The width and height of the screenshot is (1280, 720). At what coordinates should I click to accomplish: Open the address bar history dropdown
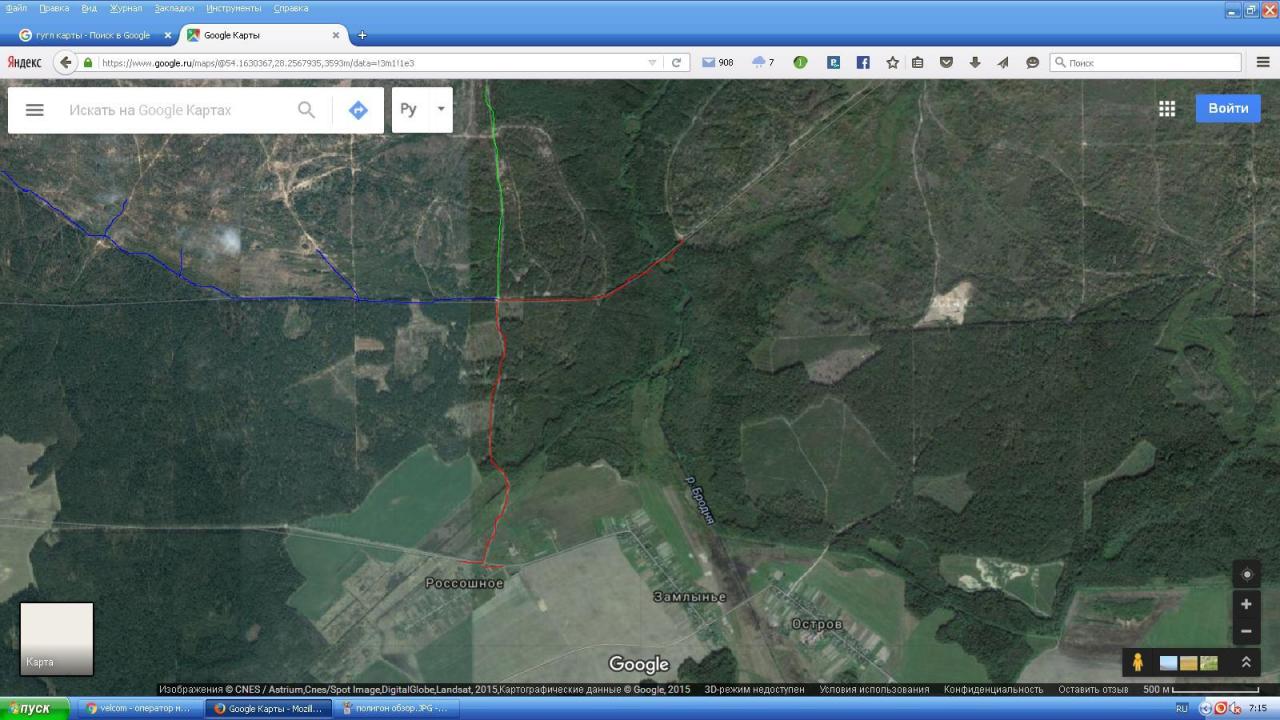(652, 62)
